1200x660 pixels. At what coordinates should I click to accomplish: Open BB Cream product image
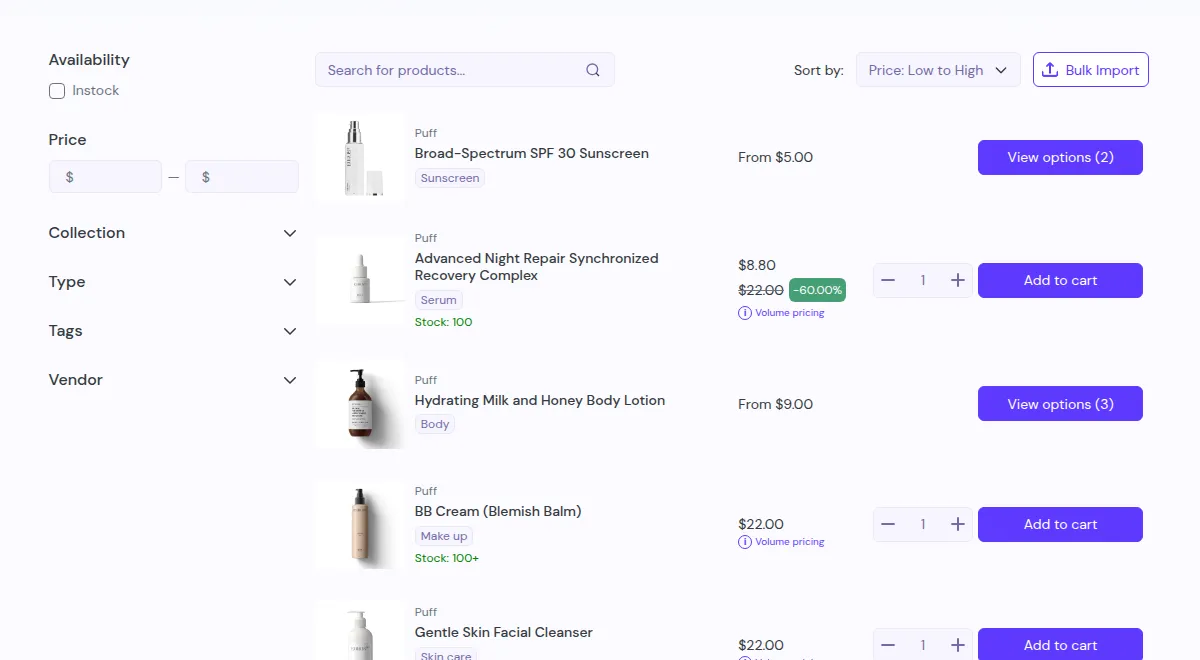360,525
